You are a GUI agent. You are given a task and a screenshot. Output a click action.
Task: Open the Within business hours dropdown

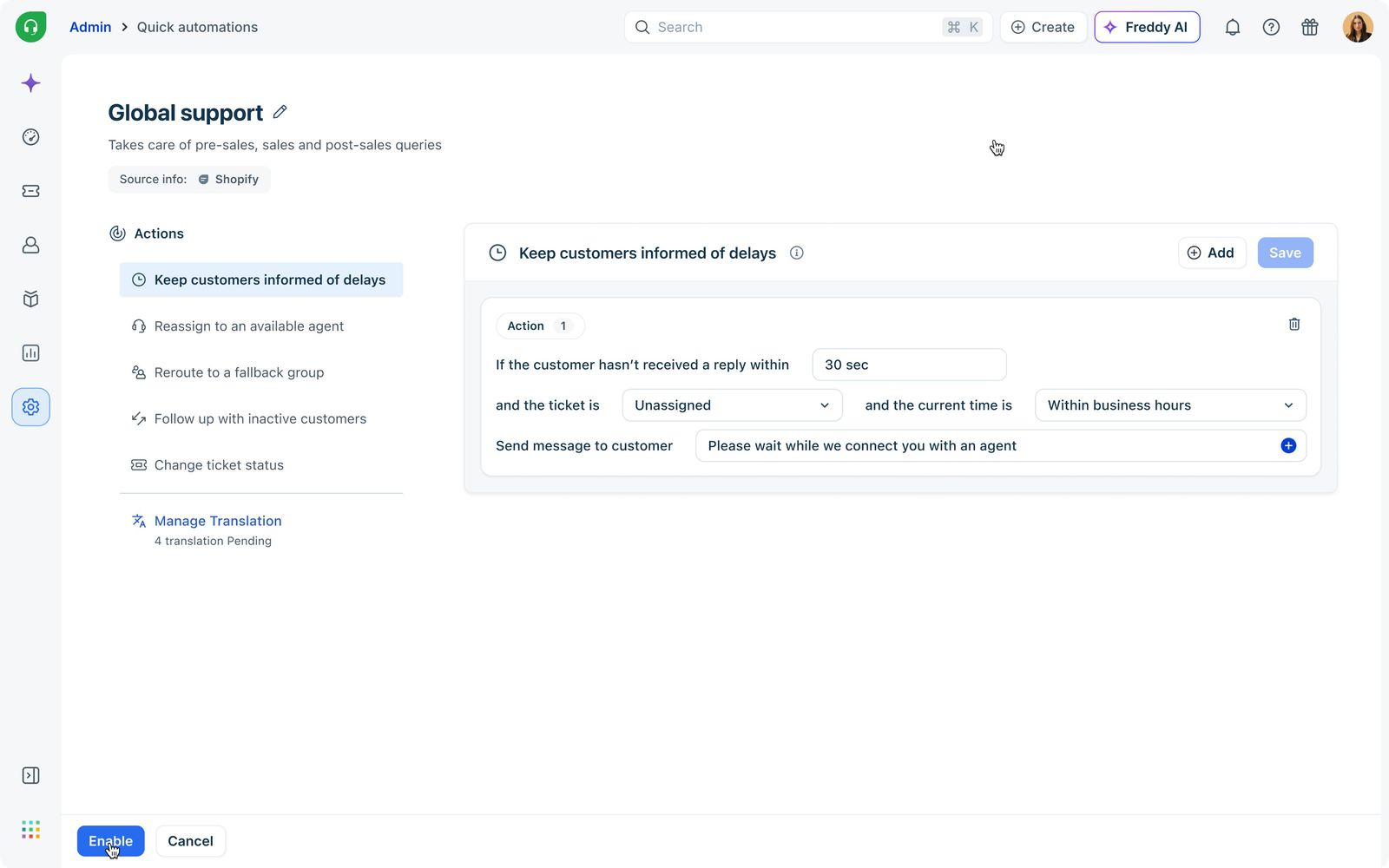pyautogui.click(x=1170, y=405)
